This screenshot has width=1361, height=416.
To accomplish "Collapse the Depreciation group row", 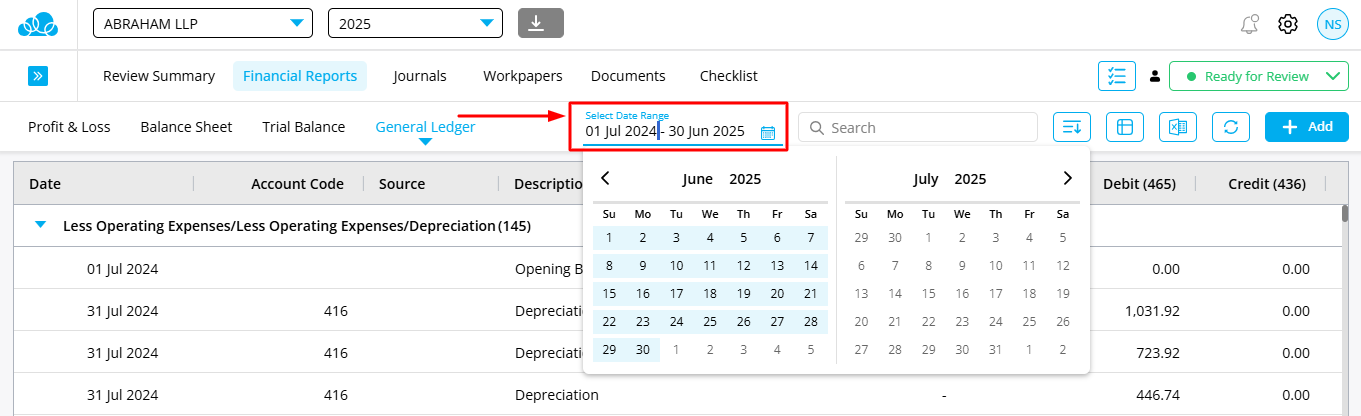I will [40, 226].
